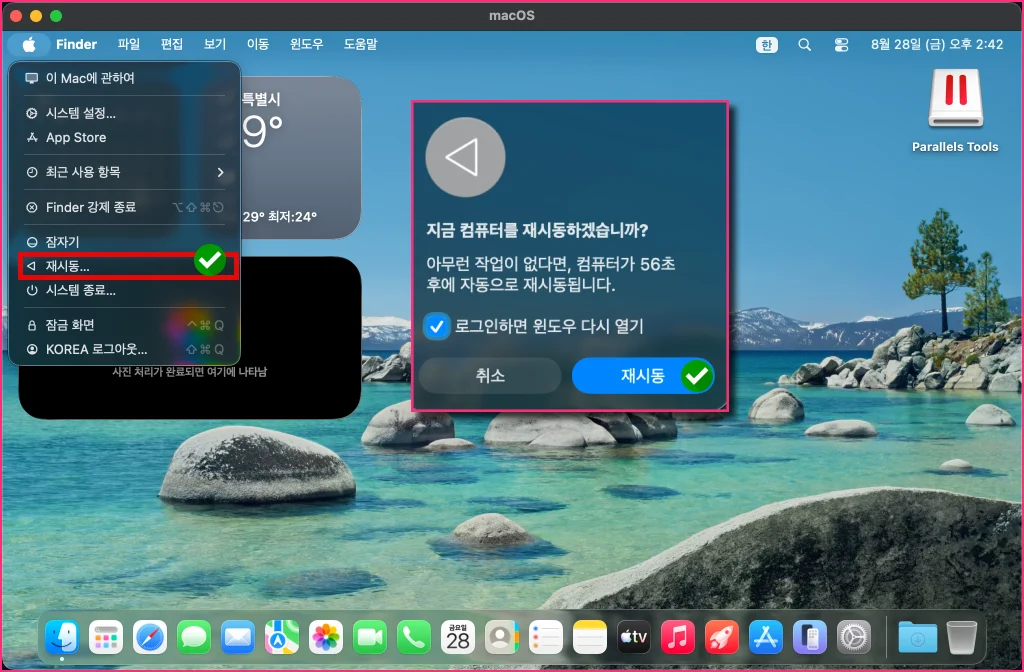Toggle the 한 input source indicator

[767, 44]
